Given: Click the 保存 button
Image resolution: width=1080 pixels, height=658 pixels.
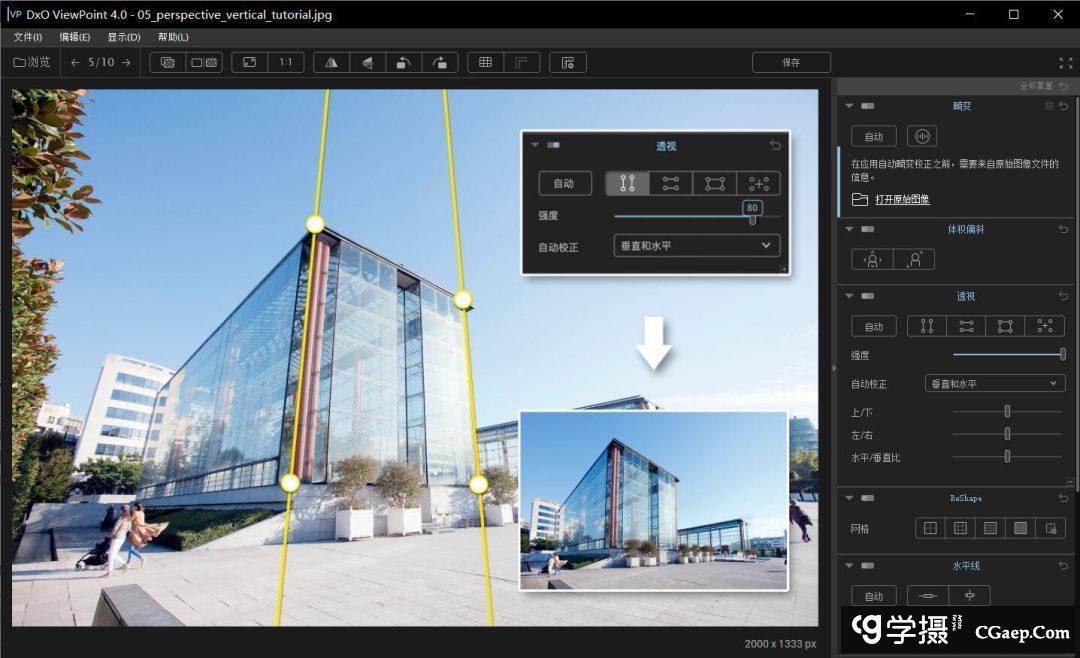Looking at the screenshot, I should 791,62.
